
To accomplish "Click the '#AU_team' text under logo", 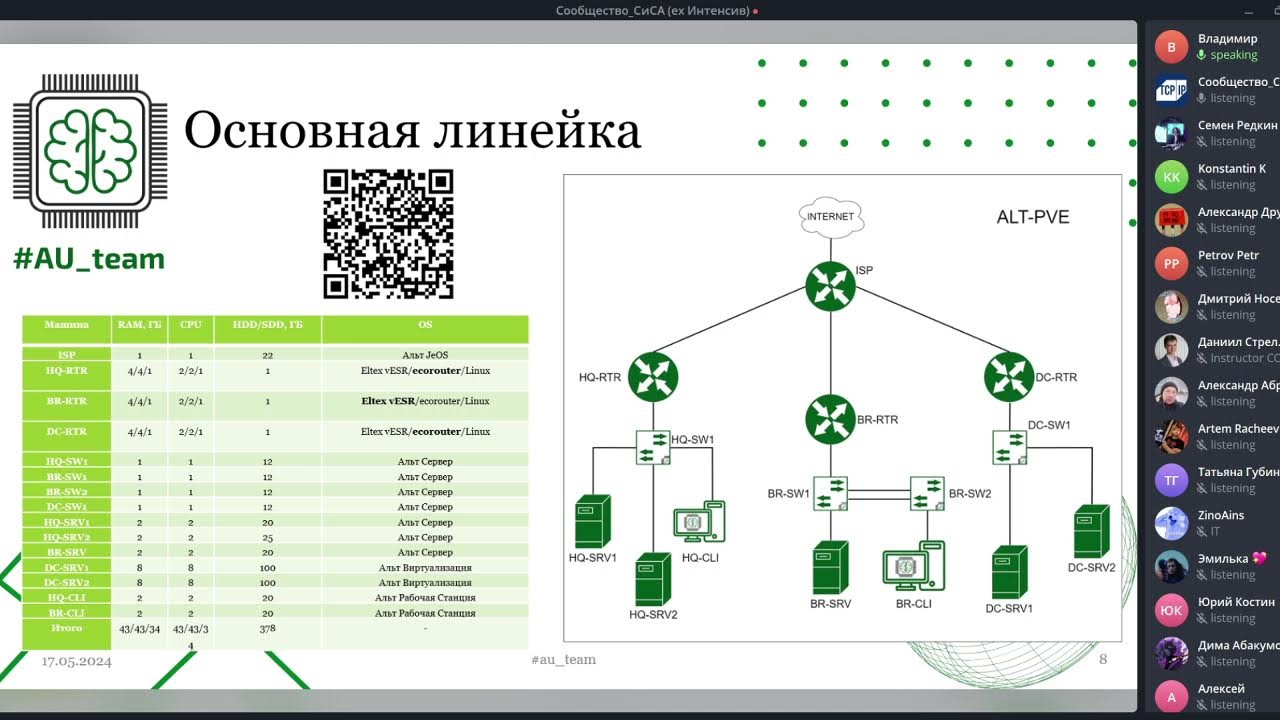I will (x=89, y=259).
